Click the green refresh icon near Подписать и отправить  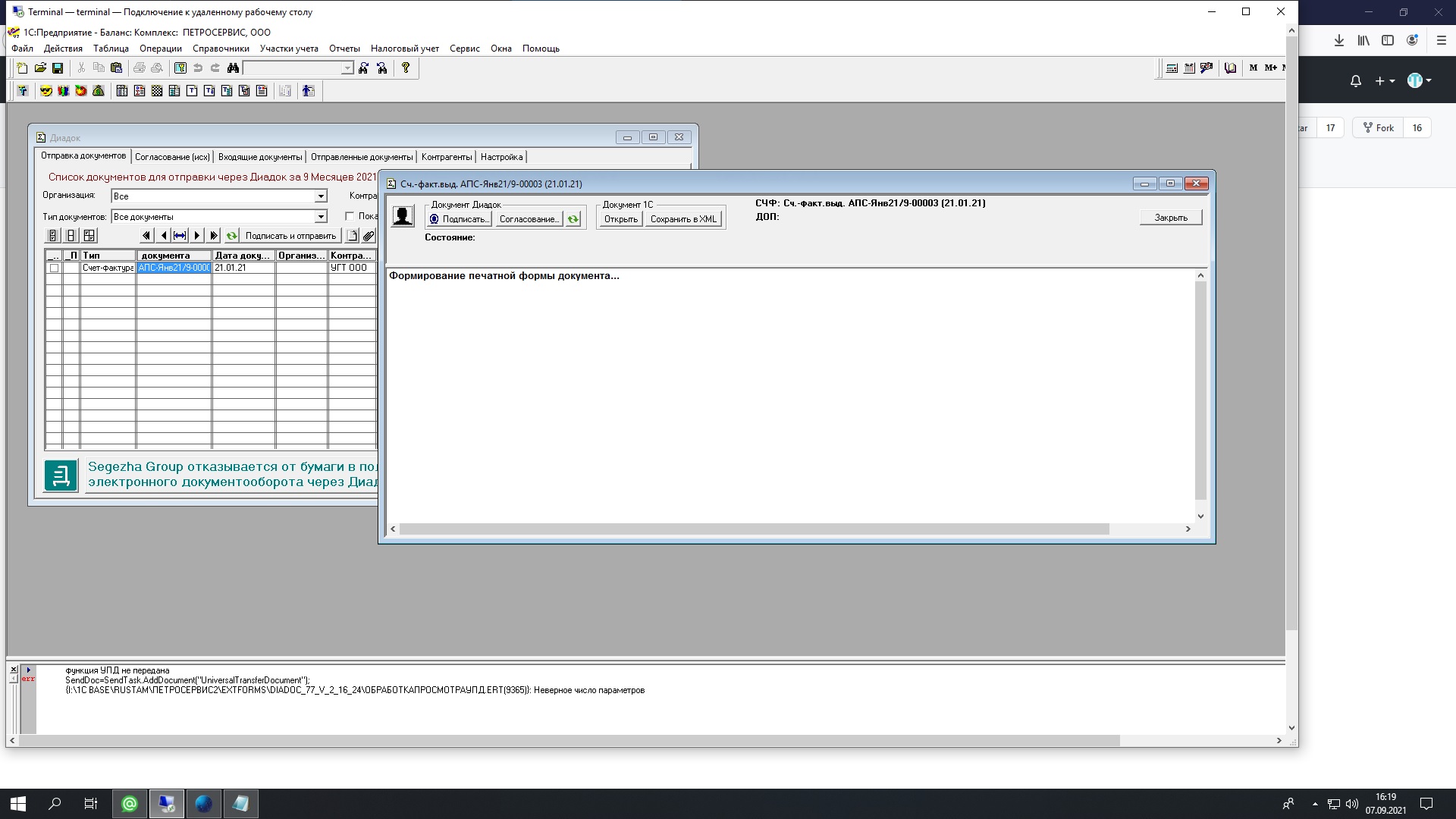tap(232, 236)
